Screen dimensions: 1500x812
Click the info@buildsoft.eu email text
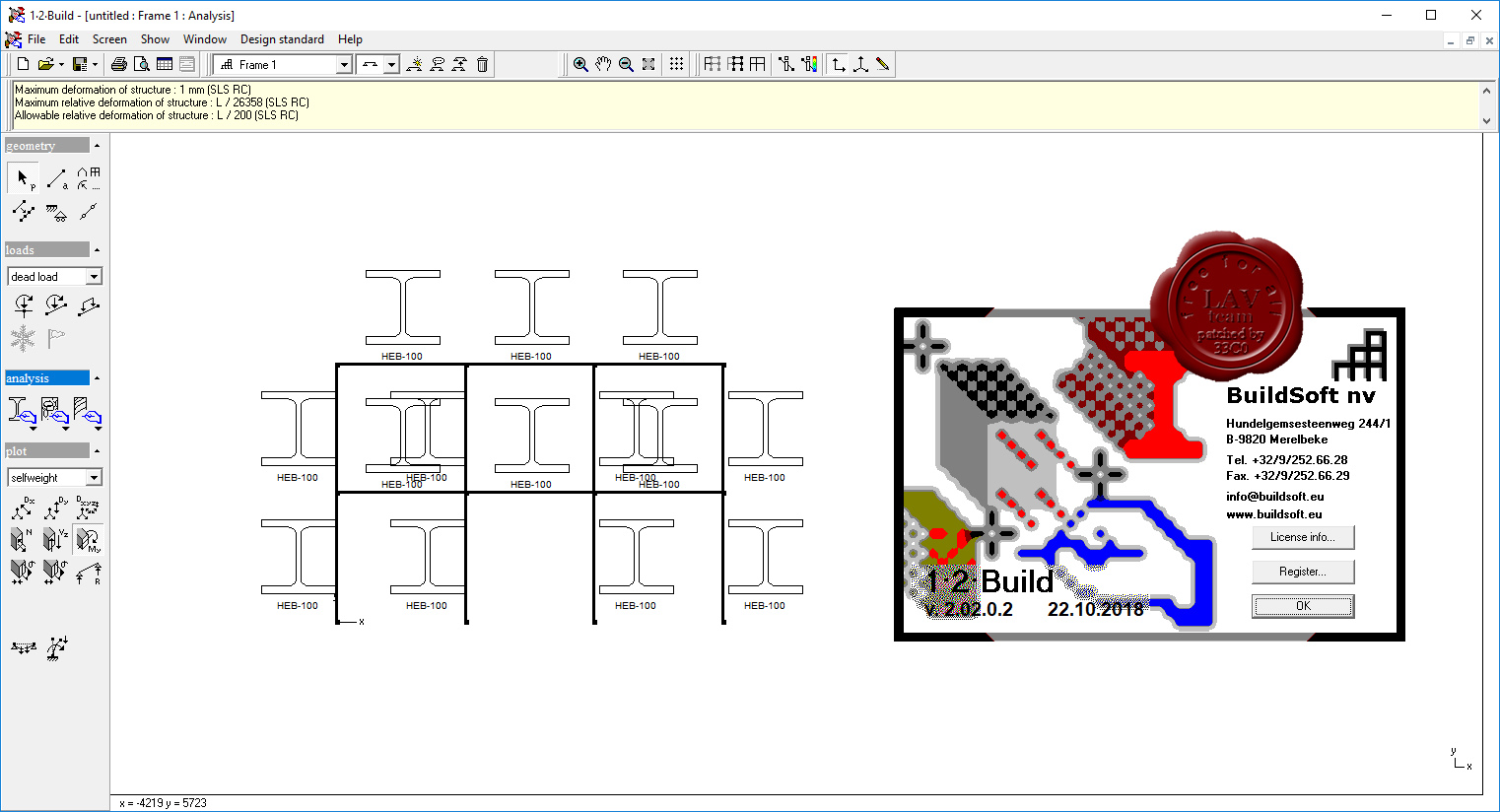tap(1275, 497)
